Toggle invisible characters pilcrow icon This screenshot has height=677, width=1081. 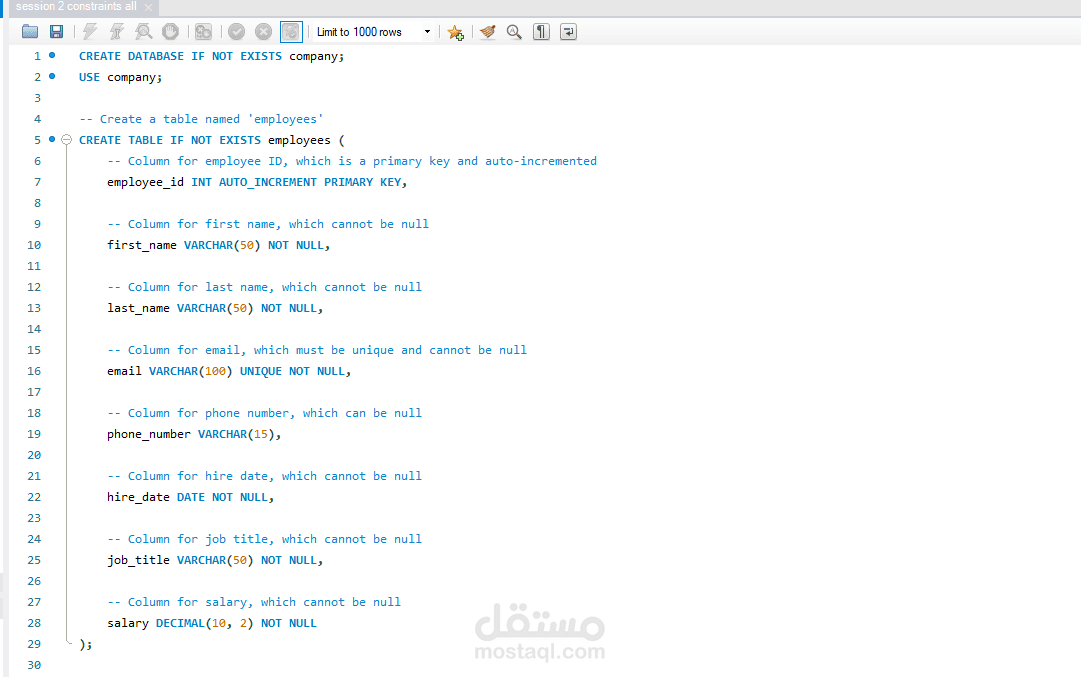(x=541, y=32)
